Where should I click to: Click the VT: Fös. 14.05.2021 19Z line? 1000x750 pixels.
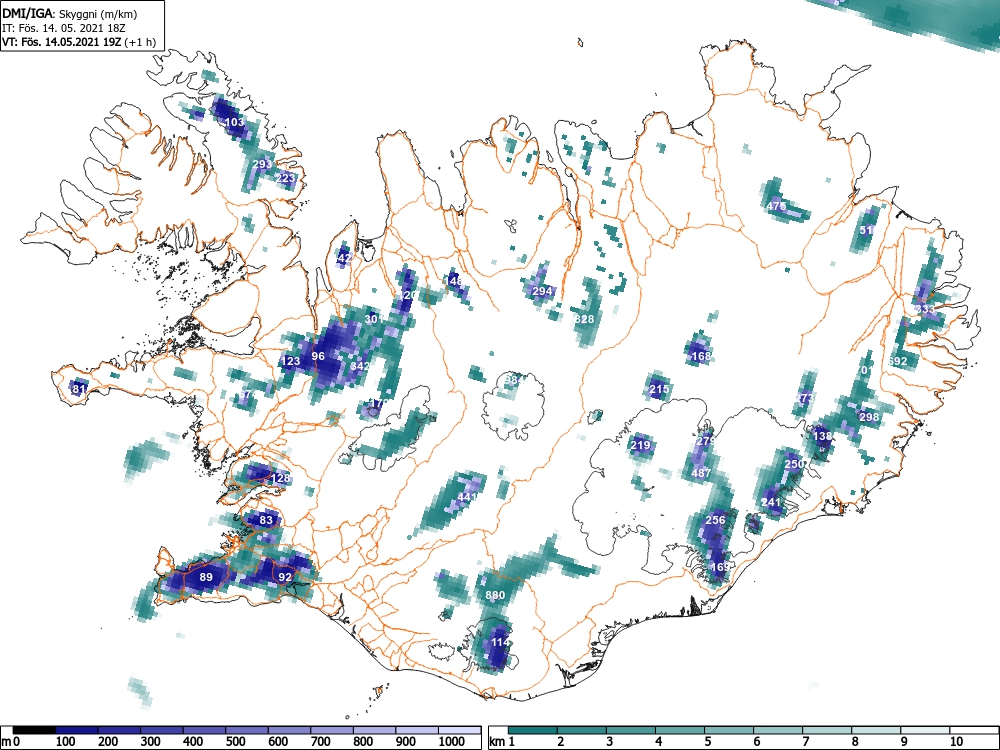(78, 42)
